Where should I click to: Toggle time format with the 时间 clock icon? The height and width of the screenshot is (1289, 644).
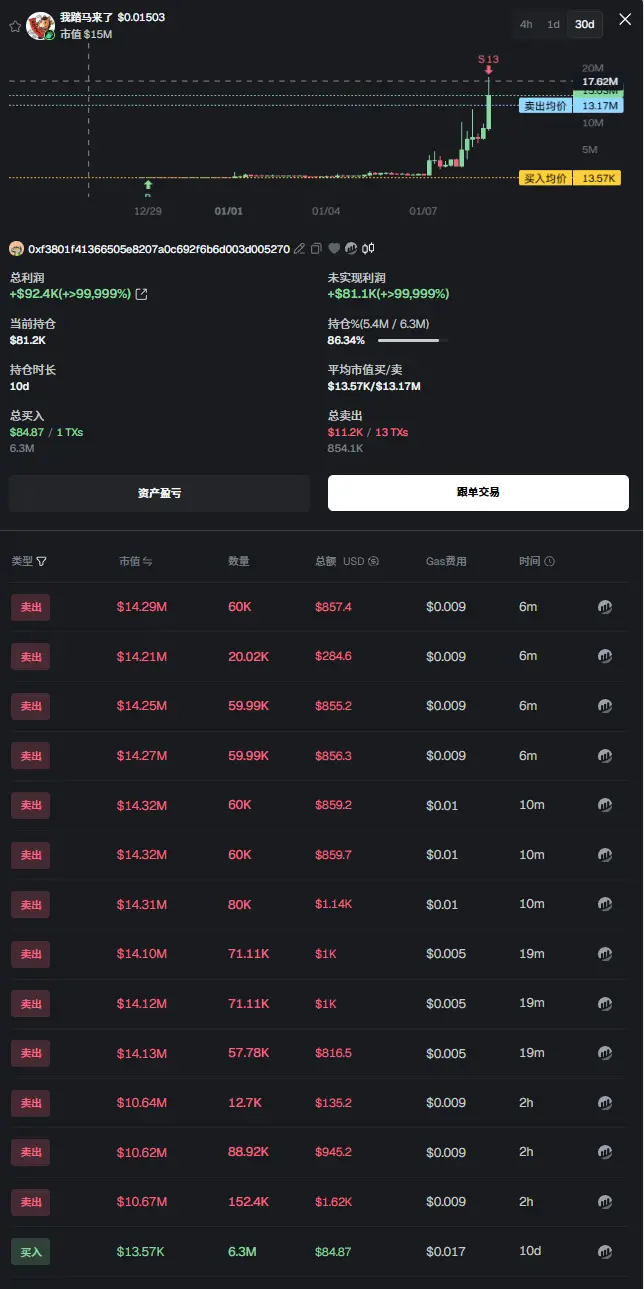(x=549, y=562)
